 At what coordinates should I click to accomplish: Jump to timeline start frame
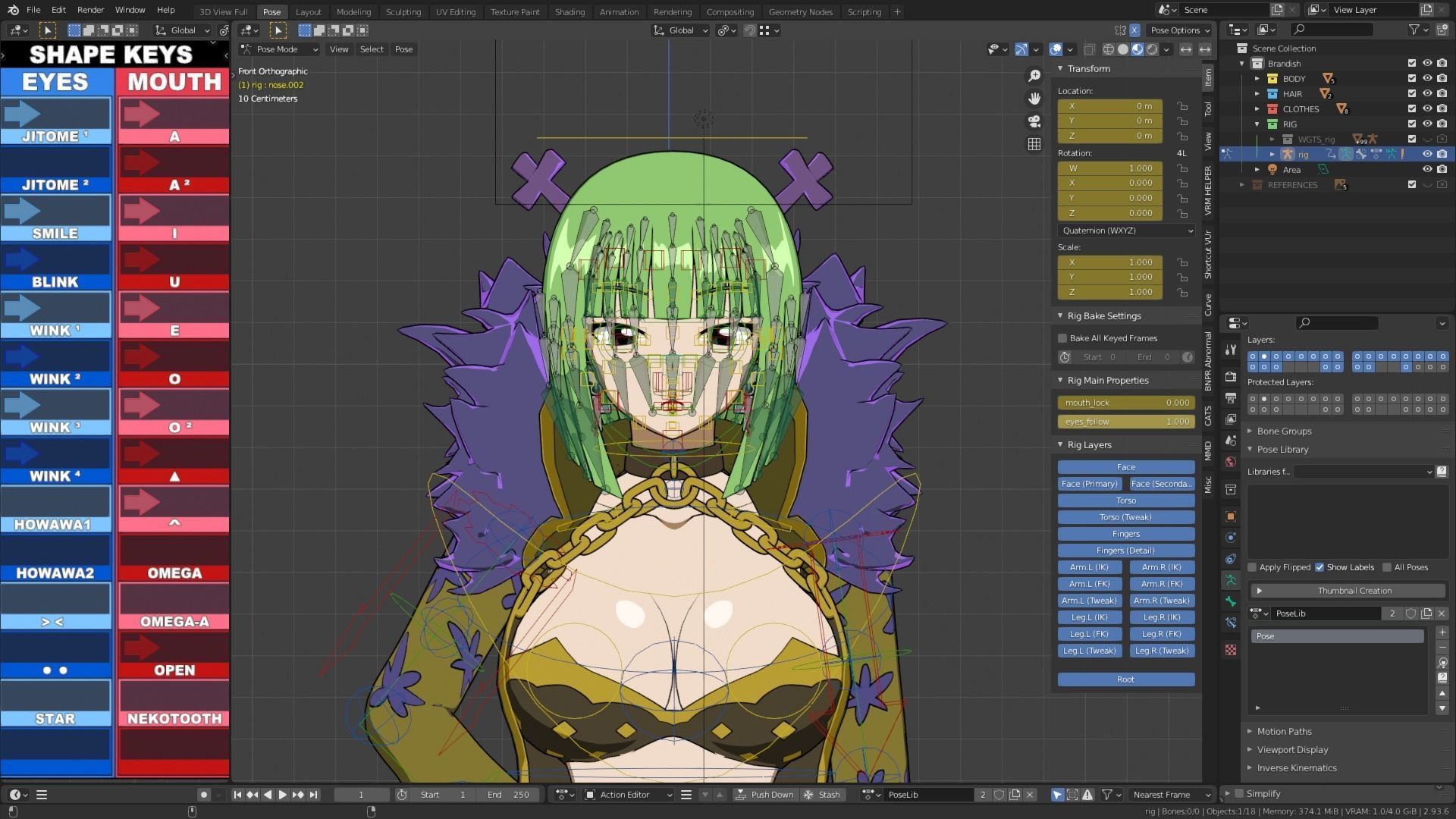pos(237,795)
